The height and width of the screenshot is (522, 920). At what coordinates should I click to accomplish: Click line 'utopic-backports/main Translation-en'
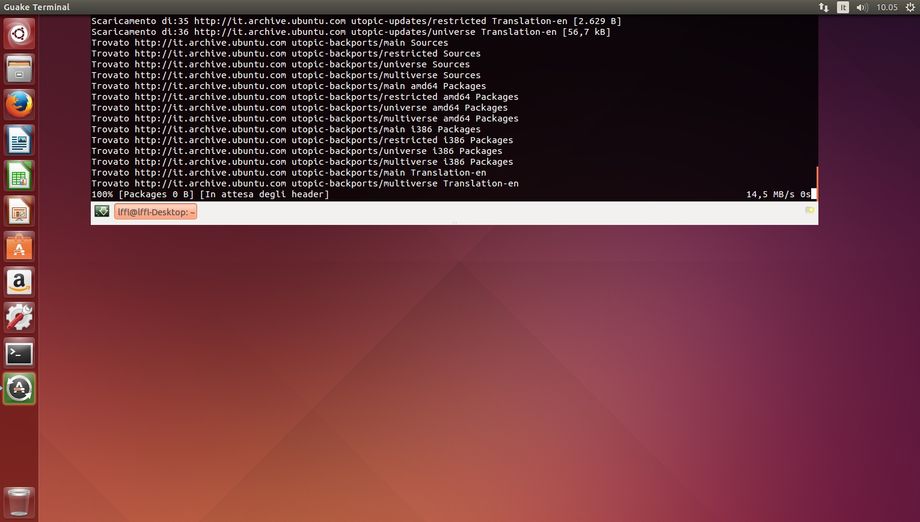(289, 173)
